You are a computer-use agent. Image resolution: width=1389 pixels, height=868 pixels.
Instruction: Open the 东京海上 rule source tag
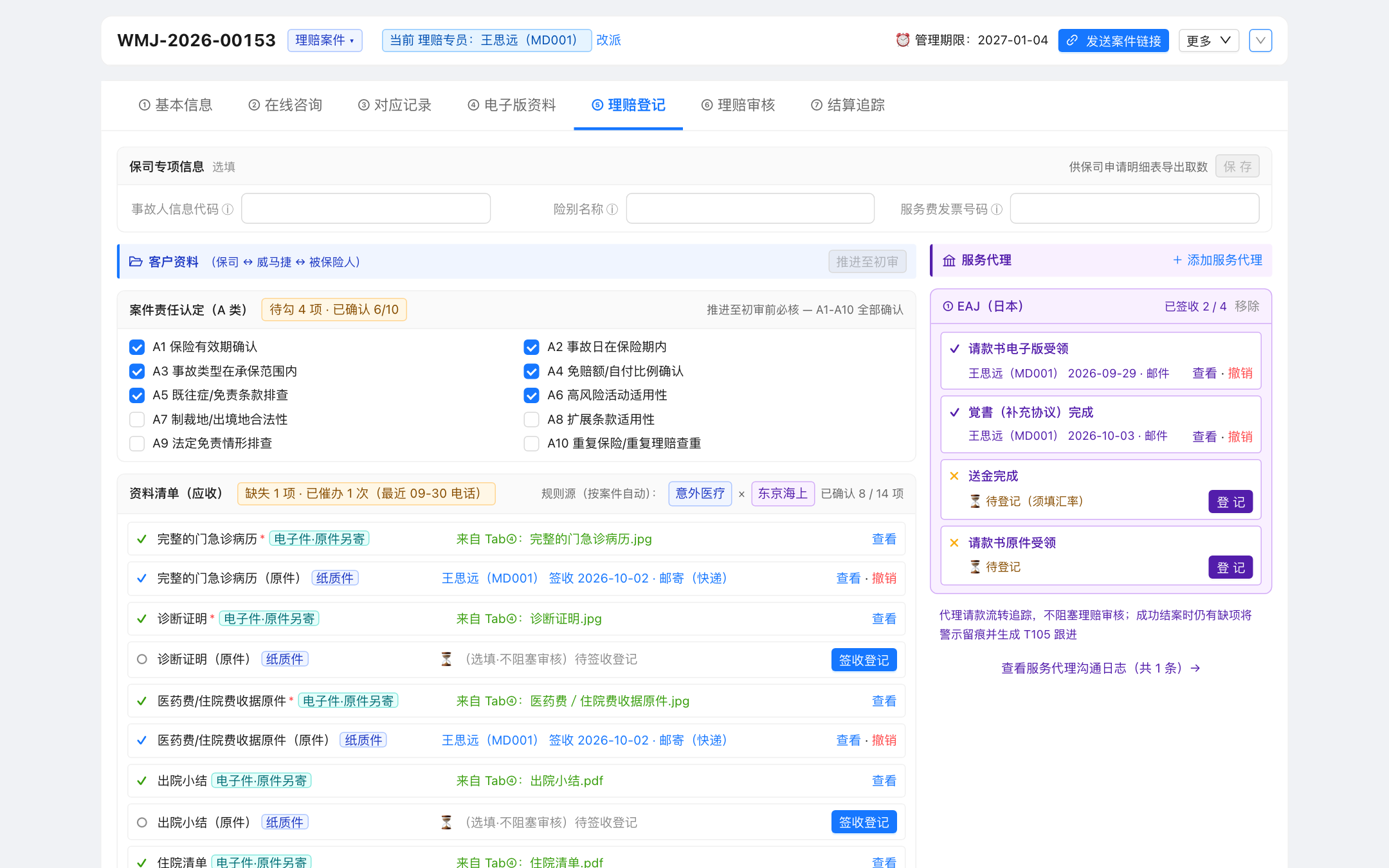pyautogui.click(x=783, y=493)
